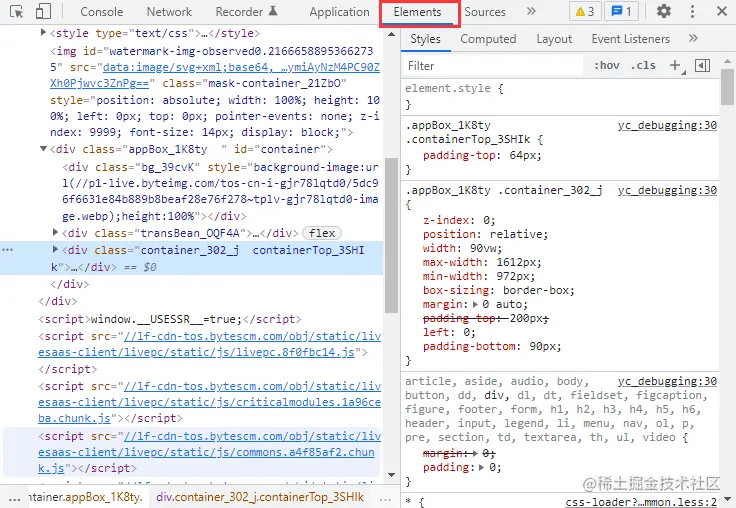The width and height of the screenshot is (736, 508).
Task: Click the Elements tree scroll up arrow
Action: [x=391, y=34]
